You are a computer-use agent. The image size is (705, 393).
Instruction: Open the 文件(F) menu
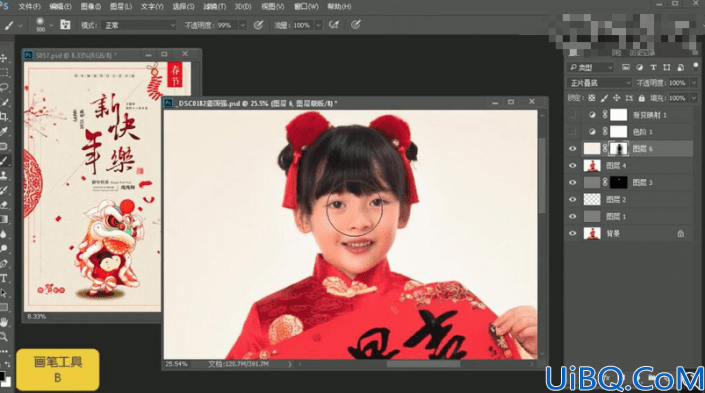tap(30, 7)
